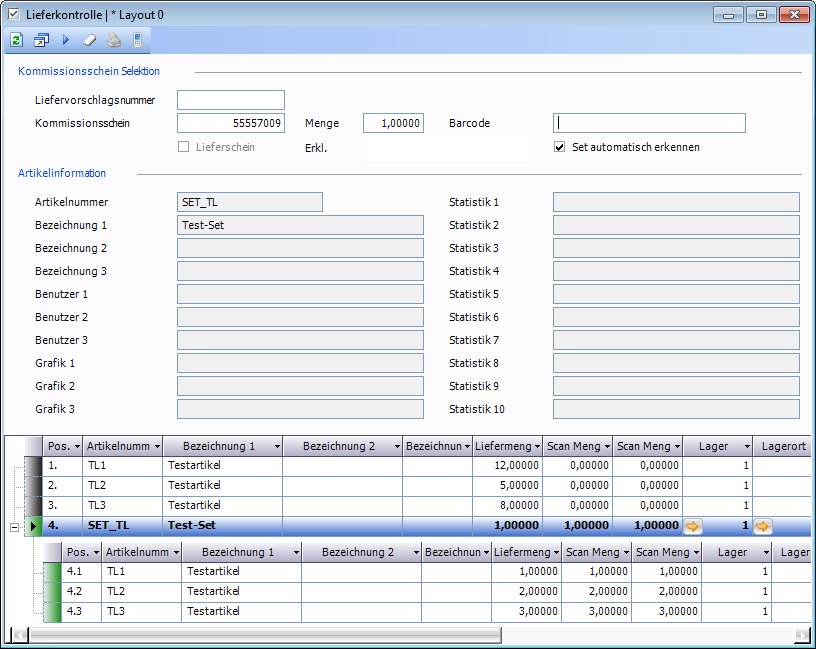
Task: Click the Lager column header in top grid
Action: [712, 446]
